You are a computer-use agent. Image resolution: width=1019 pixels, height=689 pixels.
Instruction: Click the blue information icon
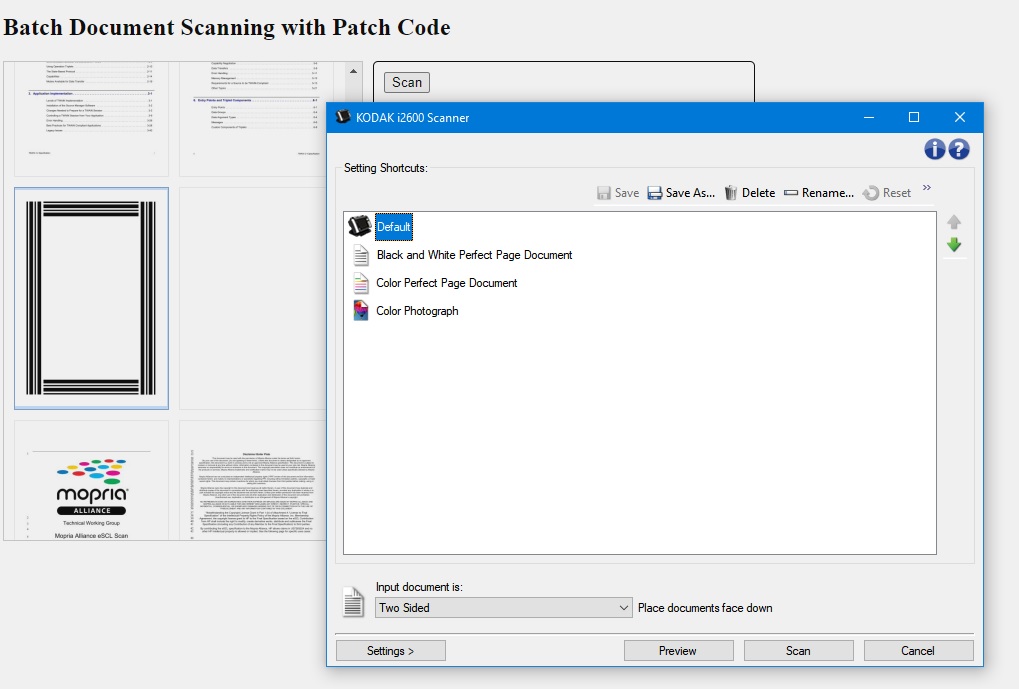(x=935, y=149)
